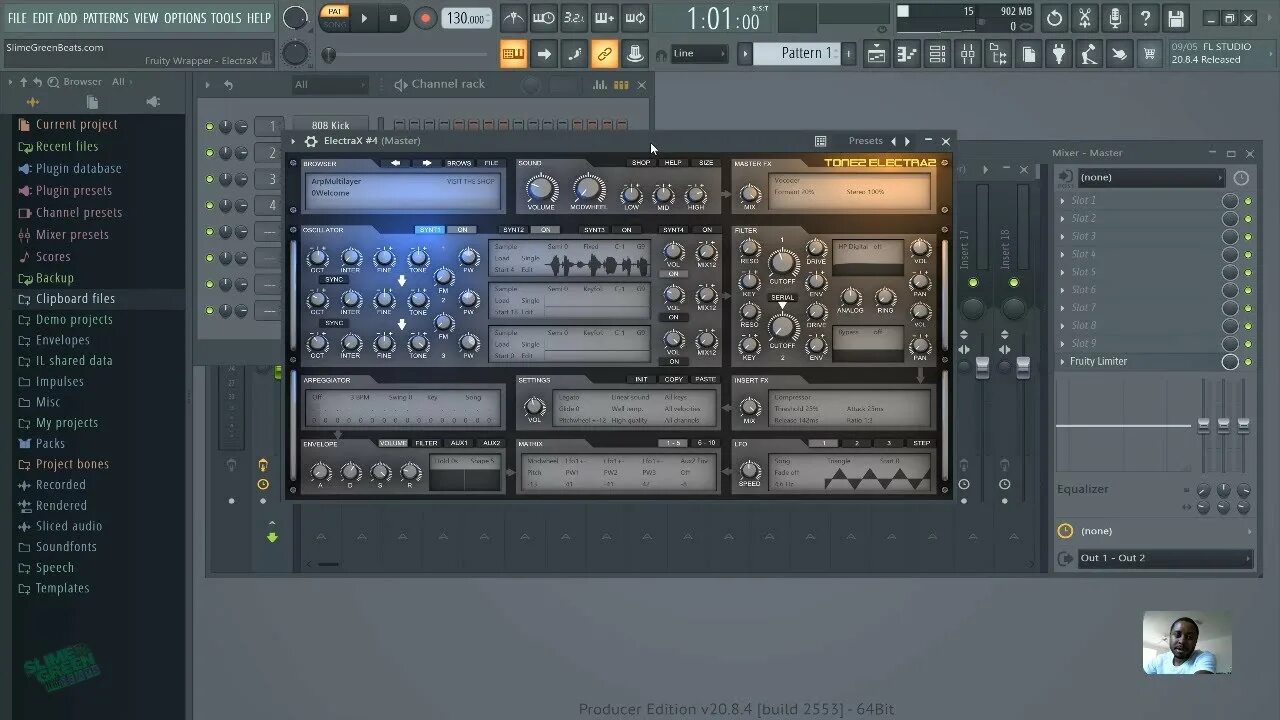Viewport: 1280px width, 720px height.
Task: Open the Channel rack icon in toolbar
Action: click(x=937, y=54)
